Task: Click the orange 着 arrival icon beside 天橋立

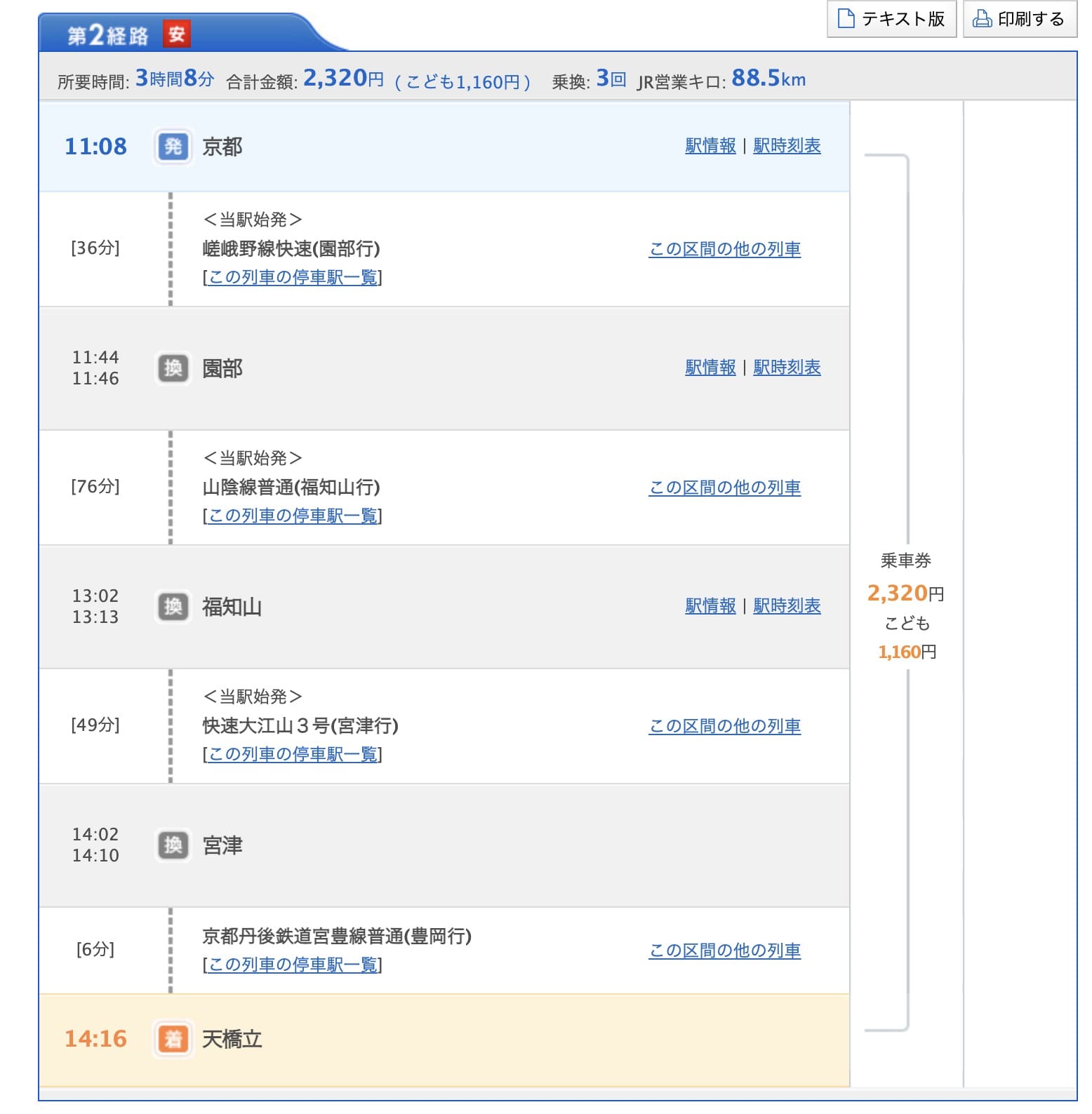Action: 173,1039
